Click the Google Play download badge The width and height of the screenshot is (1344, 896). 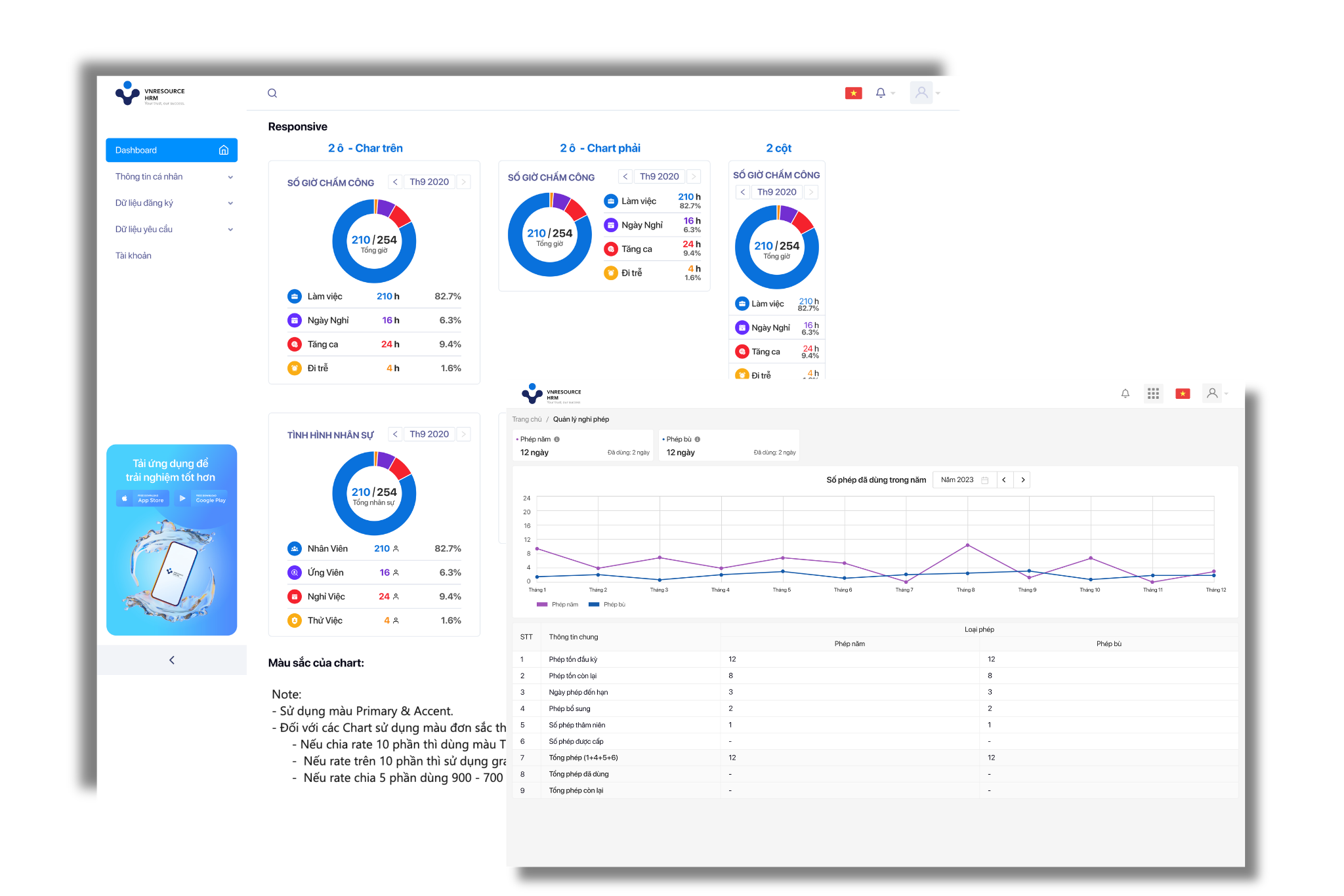pos(201,499)
